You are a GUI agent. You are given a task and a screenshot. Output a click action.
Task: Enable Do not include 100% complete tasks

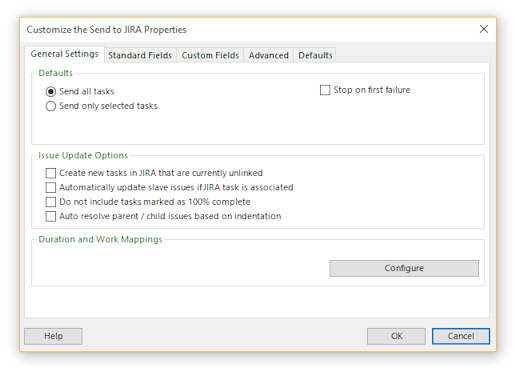click(x=51, y=202)
